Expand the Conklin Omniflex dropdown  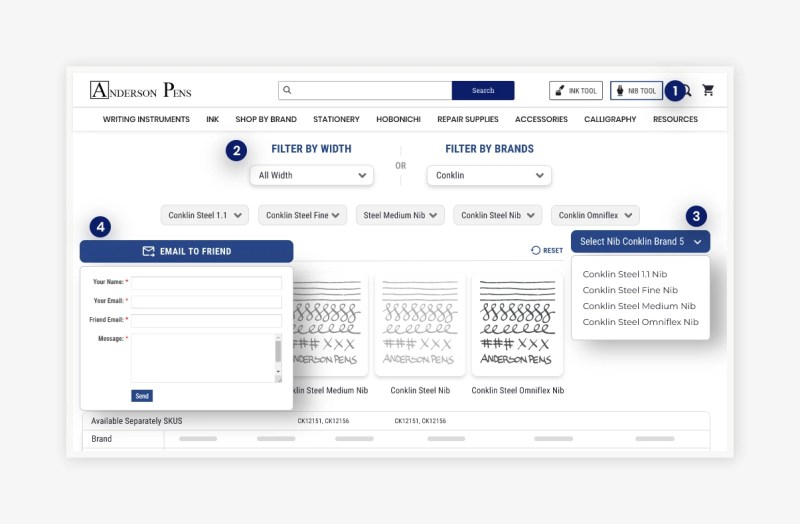click(x=595, y=215)
